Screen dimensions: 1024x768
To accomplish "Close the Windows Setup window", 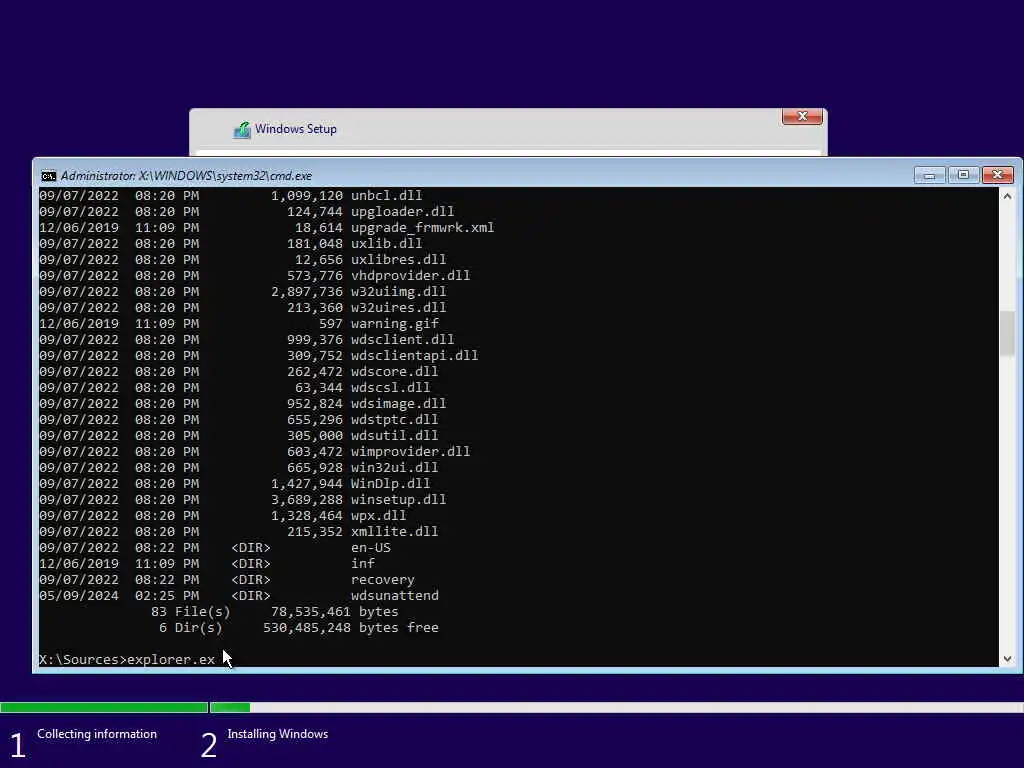I will (802, 116).
